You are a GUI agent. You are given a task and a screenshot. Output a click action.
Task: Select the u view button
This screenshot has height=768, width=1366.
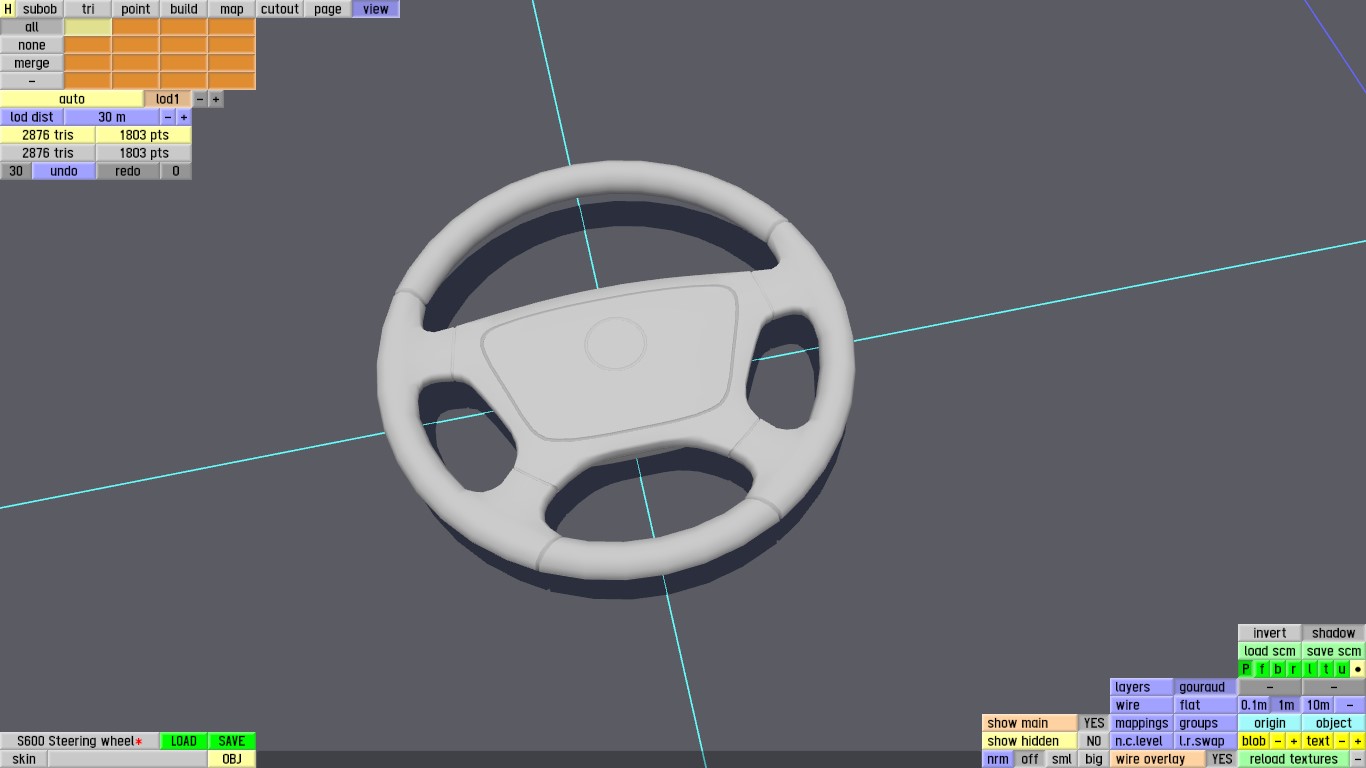click(1342, 669)
